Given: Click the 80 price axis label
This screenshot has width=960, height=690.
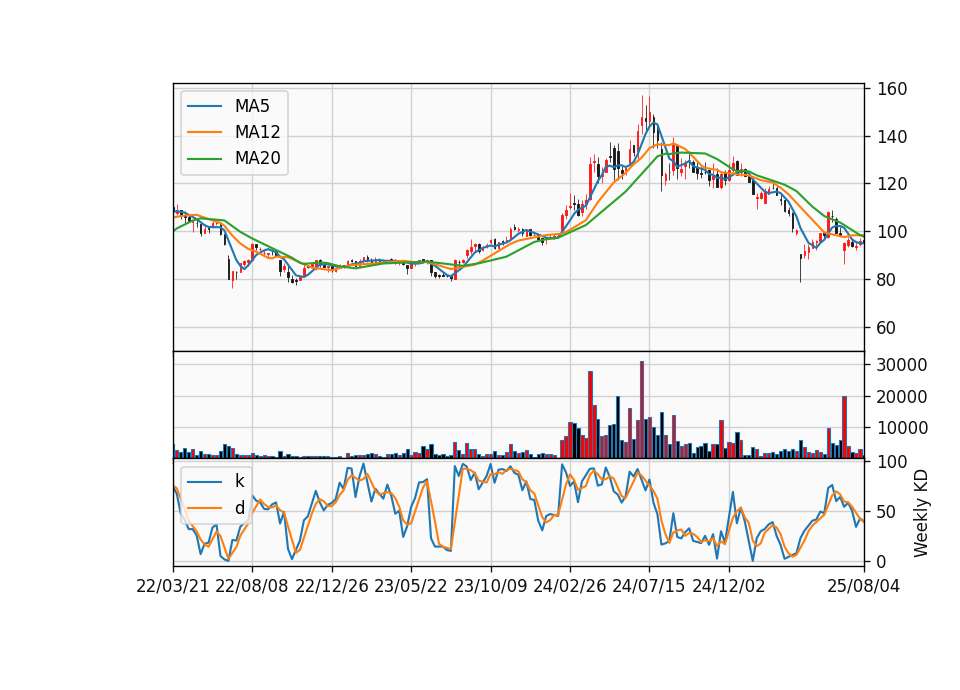Looking at the screenshot, I should [x=886, y=280].
